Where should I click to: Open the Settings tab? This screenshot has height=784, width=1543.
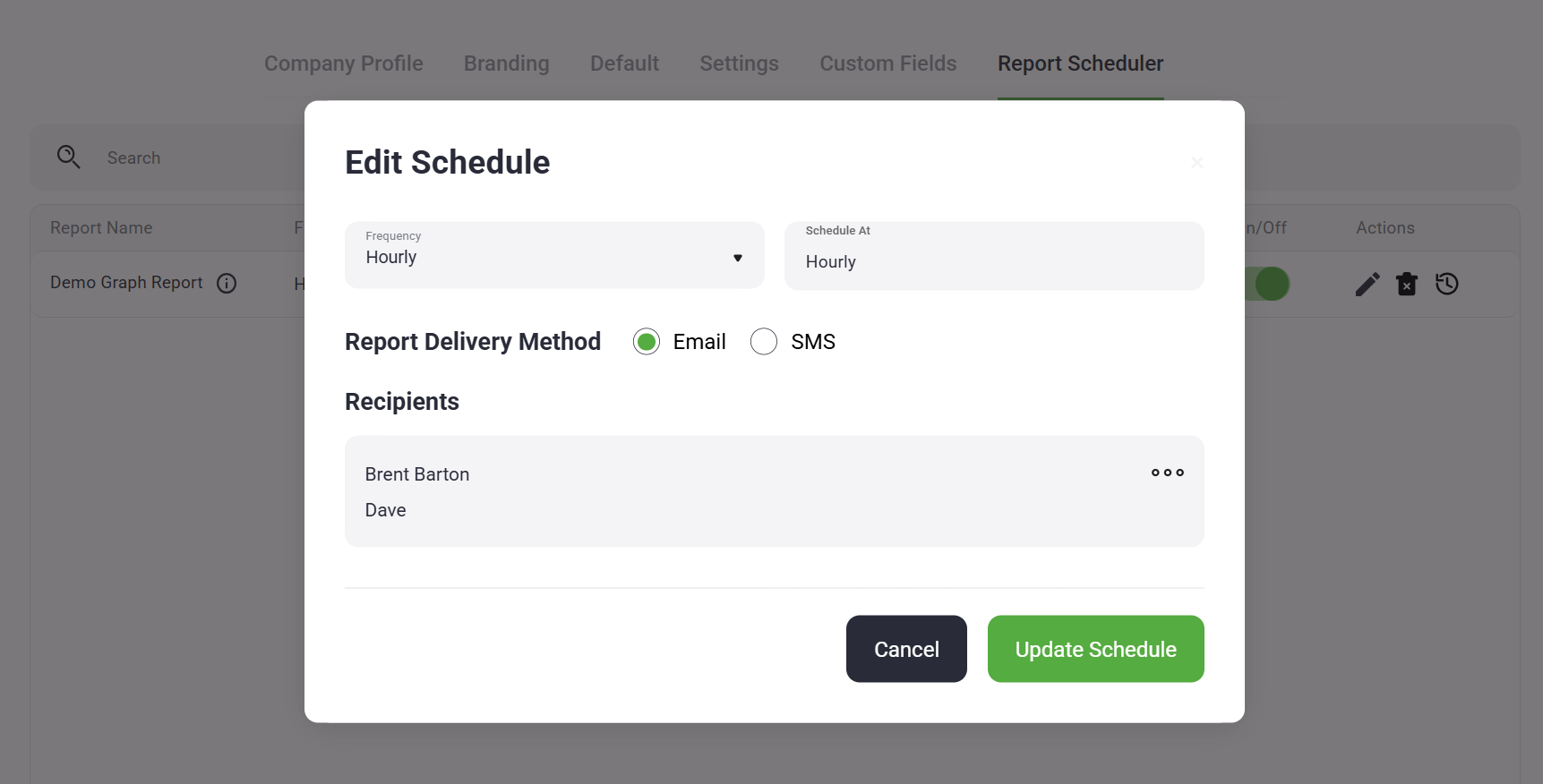coord(739,64)
